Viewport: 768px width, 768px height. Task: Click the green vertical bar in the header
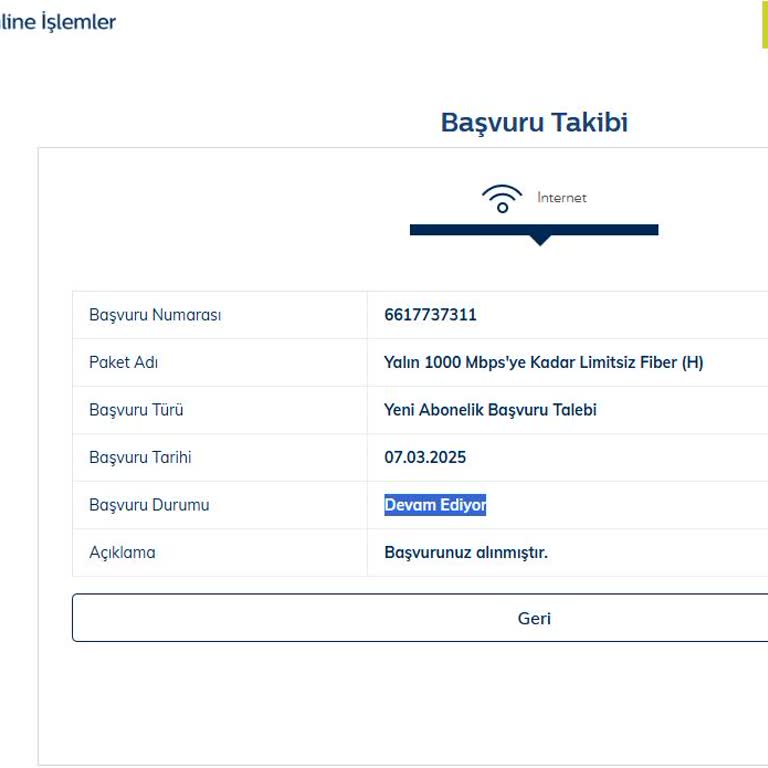click(764, 24)
